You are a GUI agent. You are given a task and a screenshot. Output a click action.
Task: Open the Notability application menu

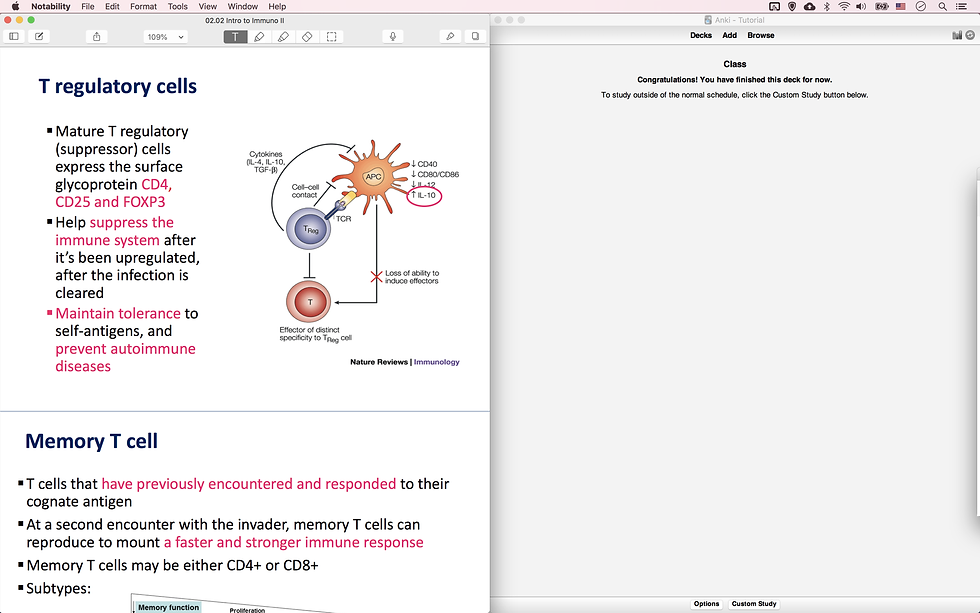51,6
